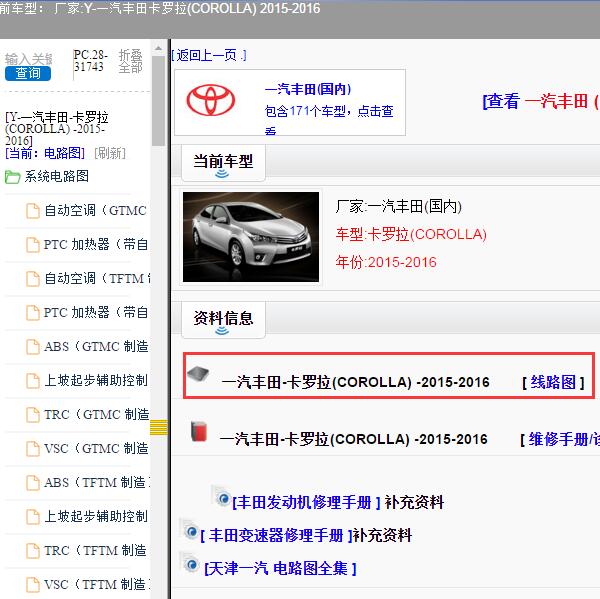Click document icon of first PTC 加热器 row

[33, 245]
